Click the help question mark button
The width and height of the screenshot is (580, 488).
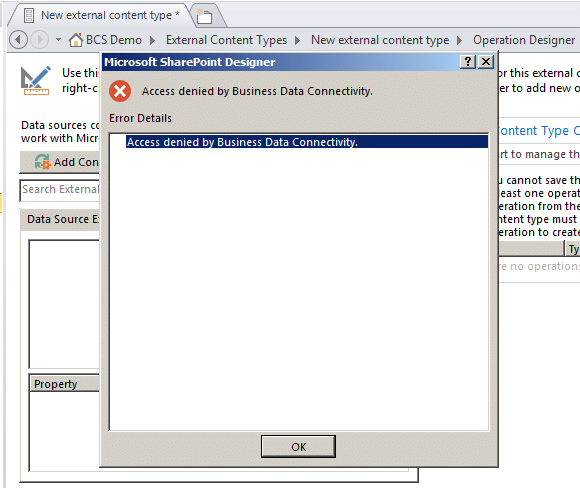click(468, 61)
